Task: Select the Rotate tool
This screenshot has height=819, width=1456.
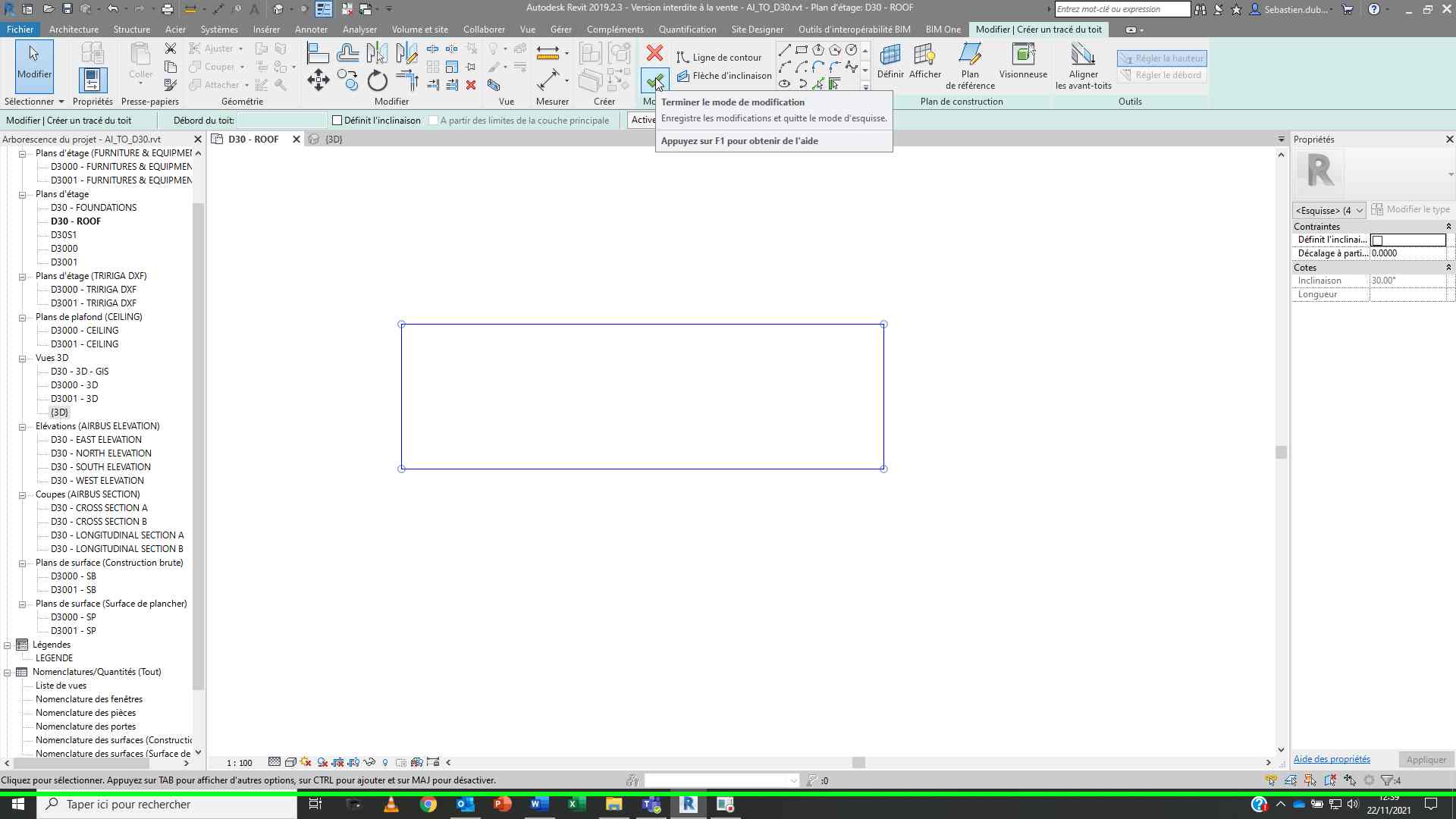Action: pos(377,80)
